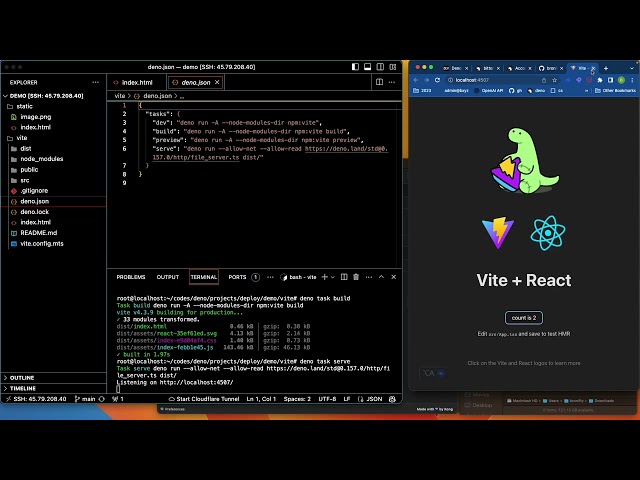Viewport: 640px width, 480px height.
Task: Open browser extensions puzzle icon
Action: [x=600, y=80]
